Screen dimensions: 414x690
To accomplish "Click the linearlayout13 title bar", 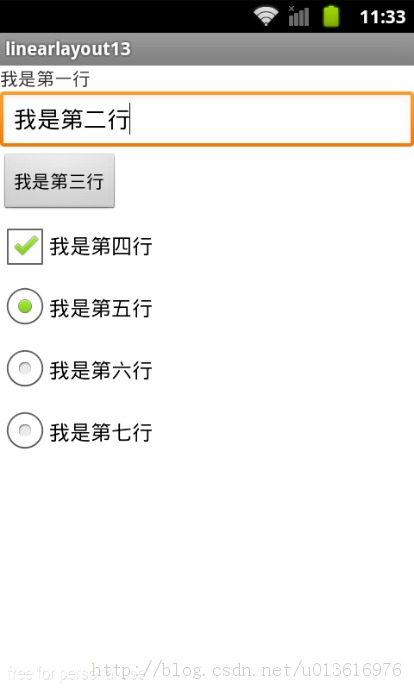I will tap(207, 49).
